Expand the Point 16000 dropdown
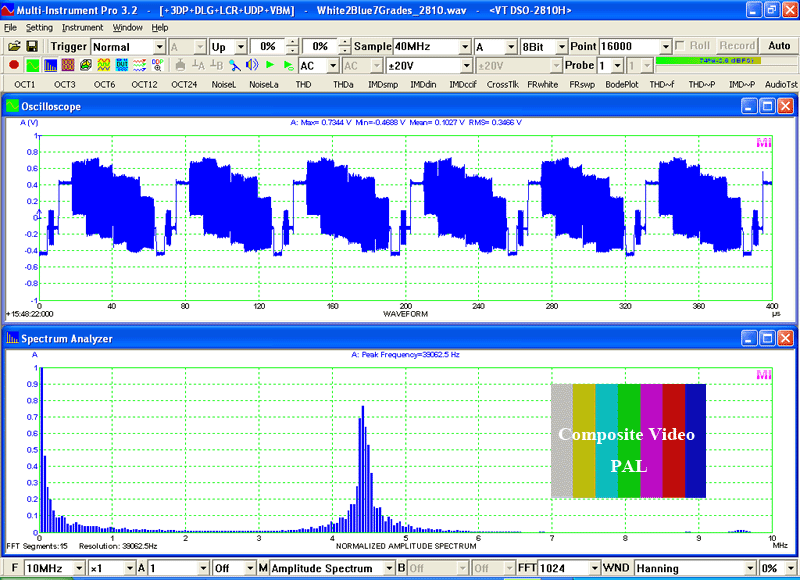The image size is (800, 580). tap(665, 47)
